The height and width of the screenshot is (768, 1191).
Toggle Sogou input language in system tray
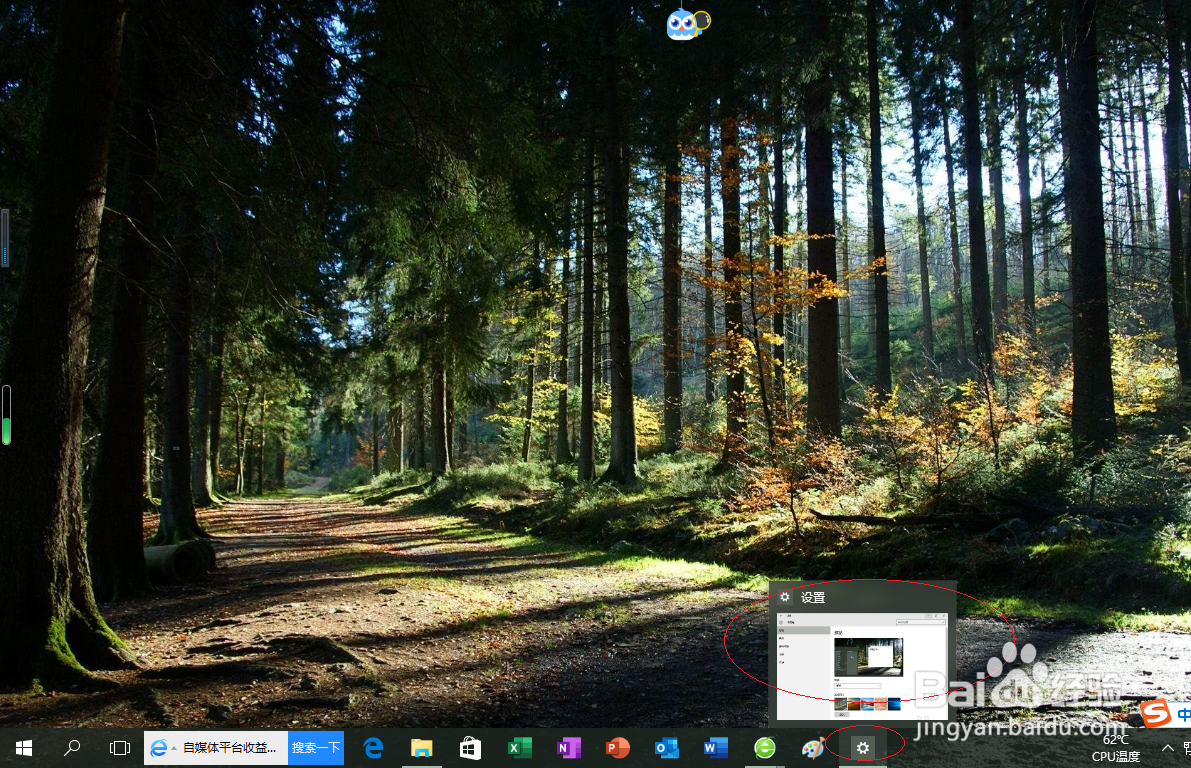(1183, 715)
